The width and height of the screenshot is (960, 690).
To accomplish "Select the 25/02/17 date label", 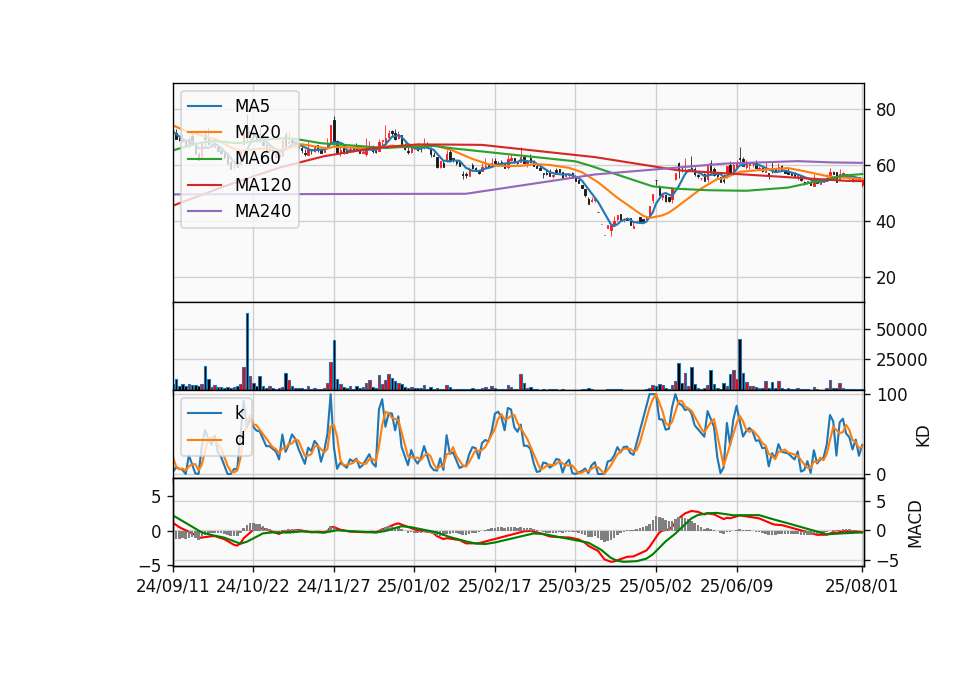I will click(495, 586).
